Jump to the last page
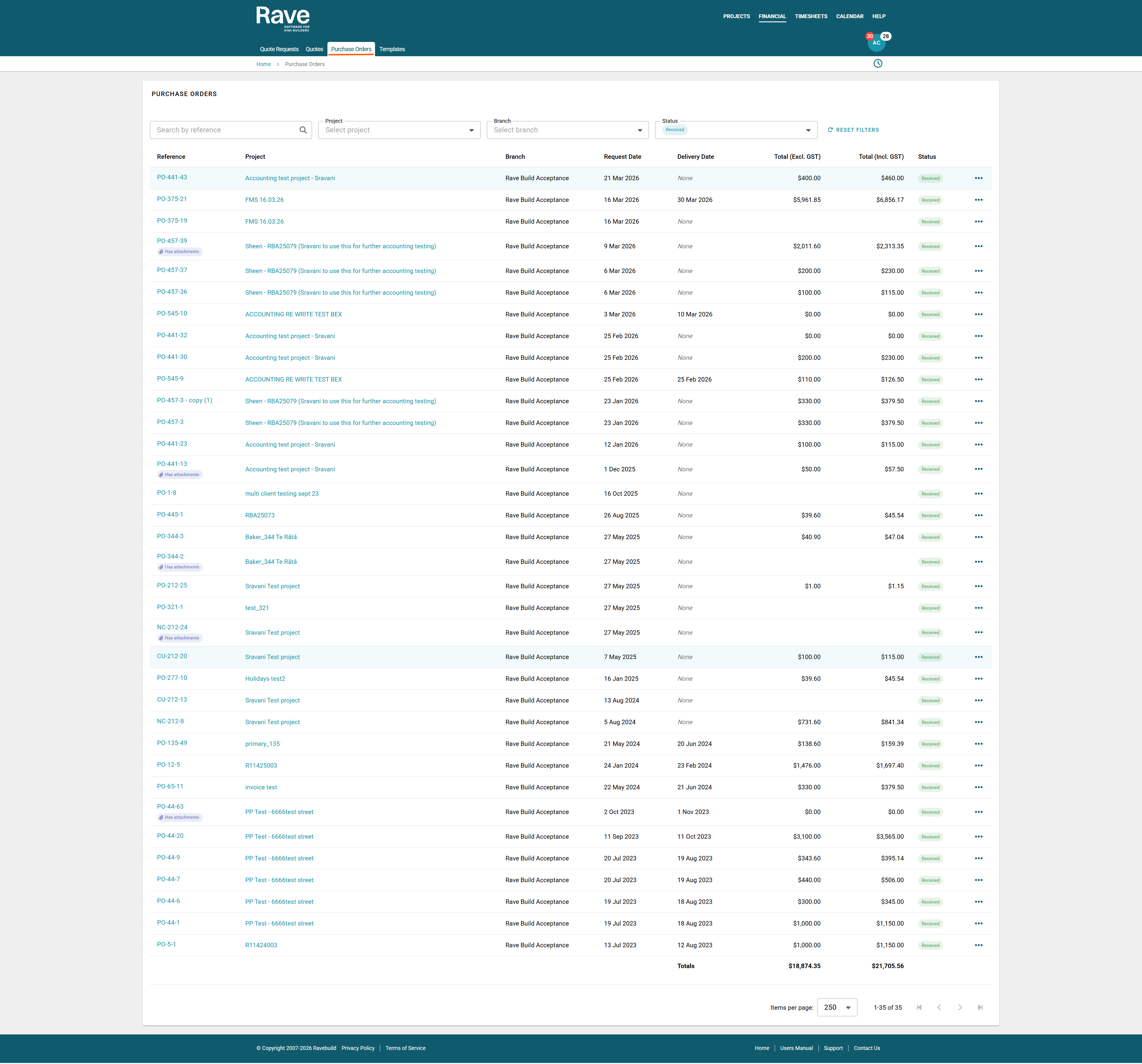 click(x=980, y=1007)
